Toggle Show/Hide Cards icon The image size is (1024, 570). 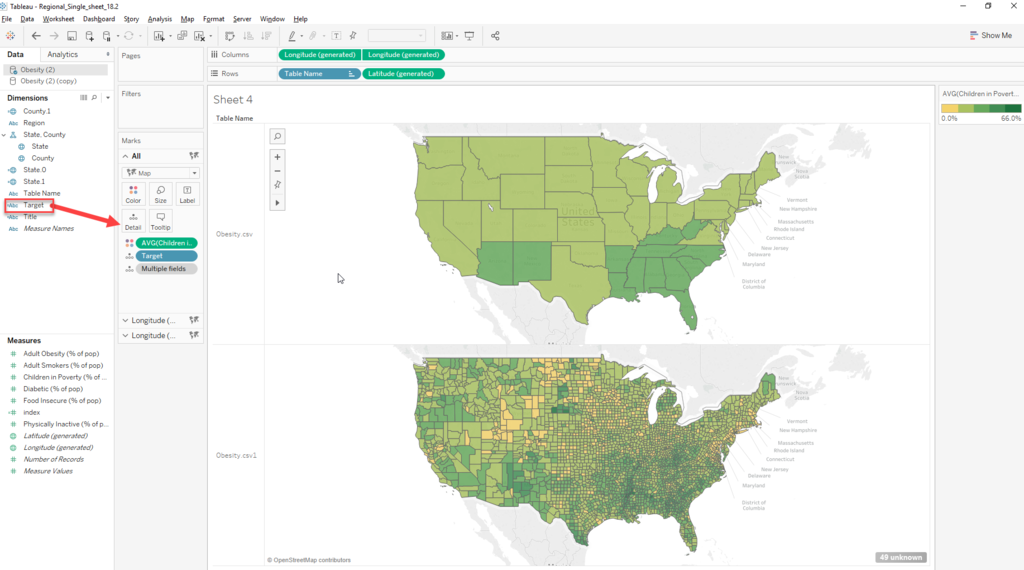[x=447, y=36]
